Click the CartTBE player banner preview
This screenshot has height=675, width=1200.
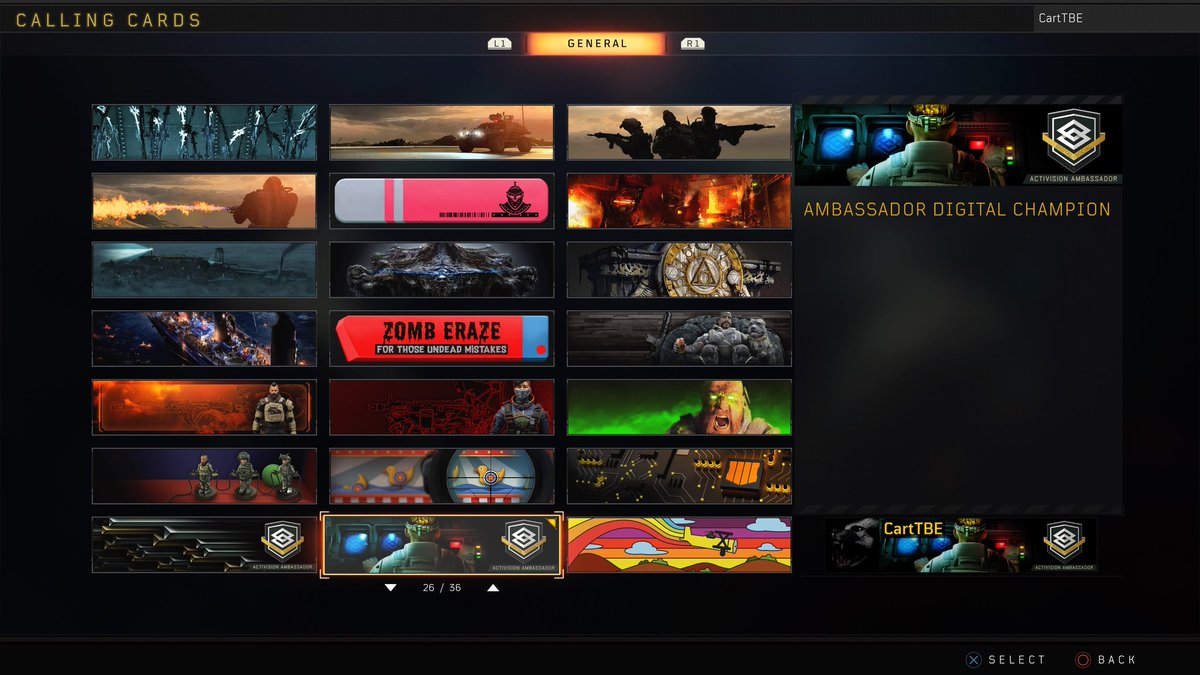pyautogui.click(x=962, y=545)
